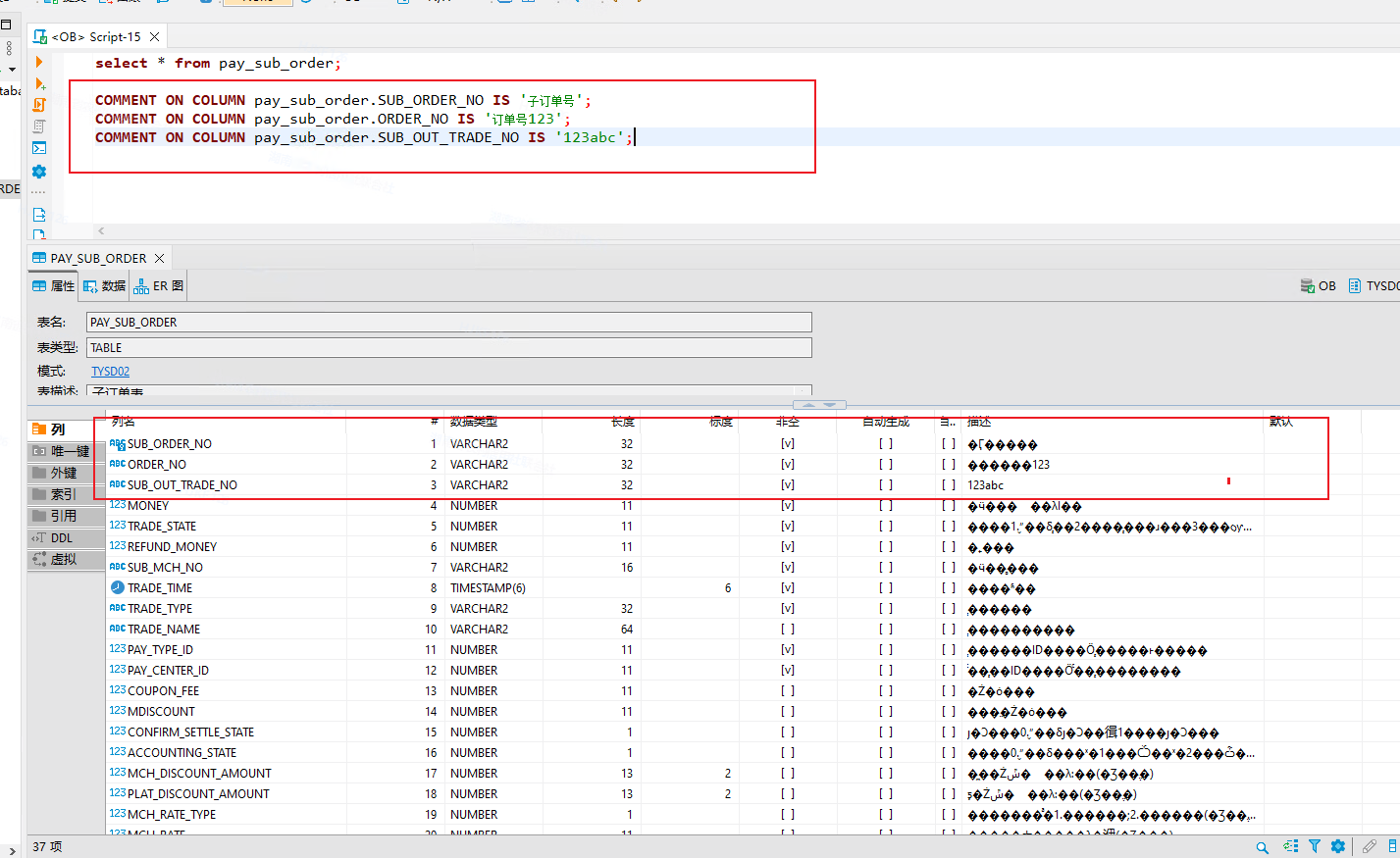Viewport: 1400px width, 858px height.
Task: Click the 37 项 status bar entry
Action: coord(47,846)
